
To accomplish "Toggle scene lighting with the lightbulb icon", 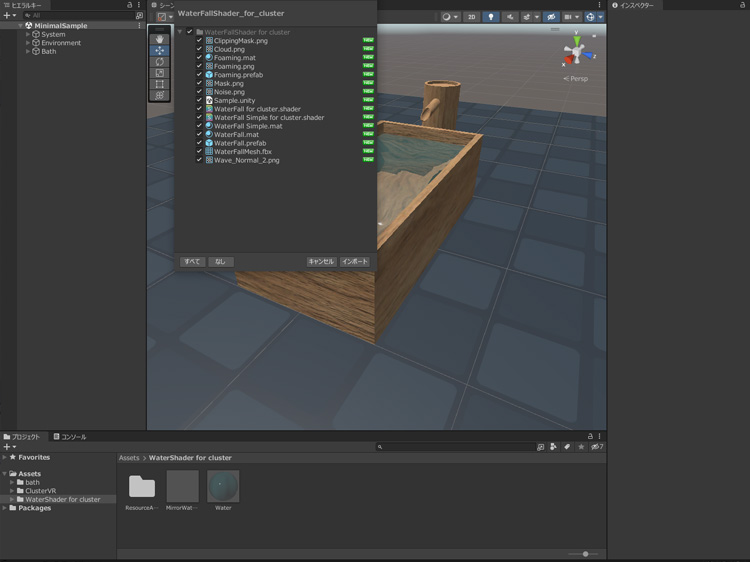I will point(490,17).
